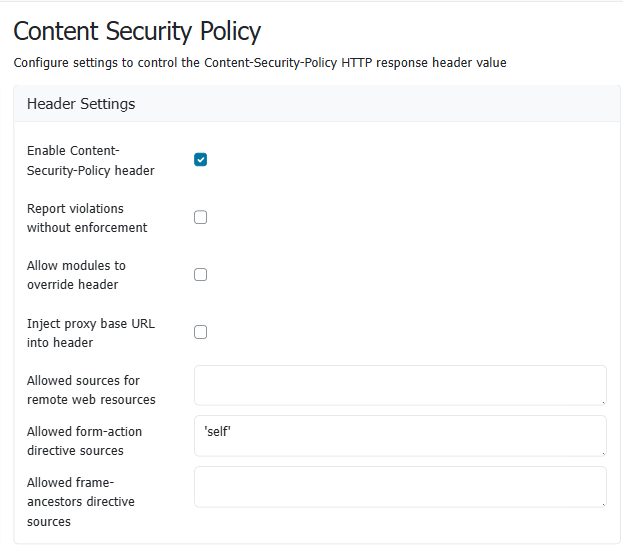This screenshot has height=546, width=623.
Task: Click 'Allowed frame-ancestors directive sources' label
Action: point(80,501)
